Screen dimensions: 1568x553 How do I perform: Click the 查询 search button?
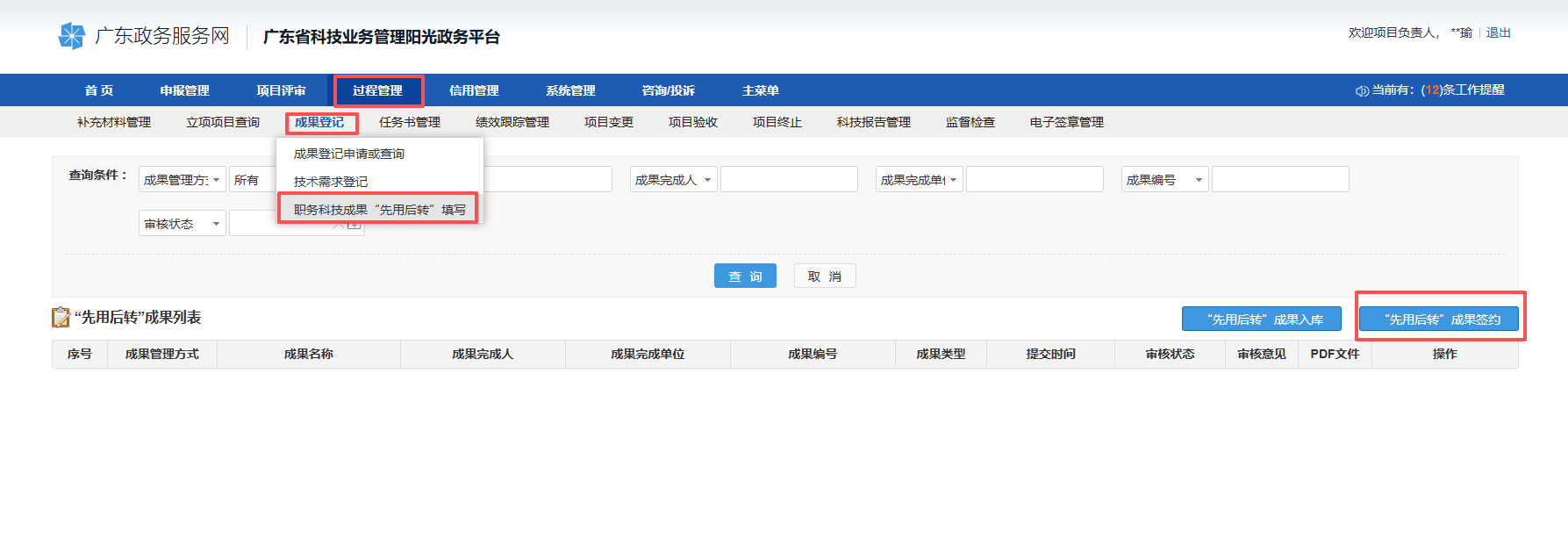(745, 276)
